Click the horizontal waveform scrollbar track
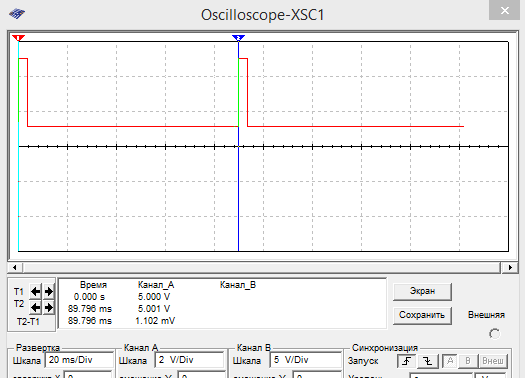525x378 pixels. [262, 268]
